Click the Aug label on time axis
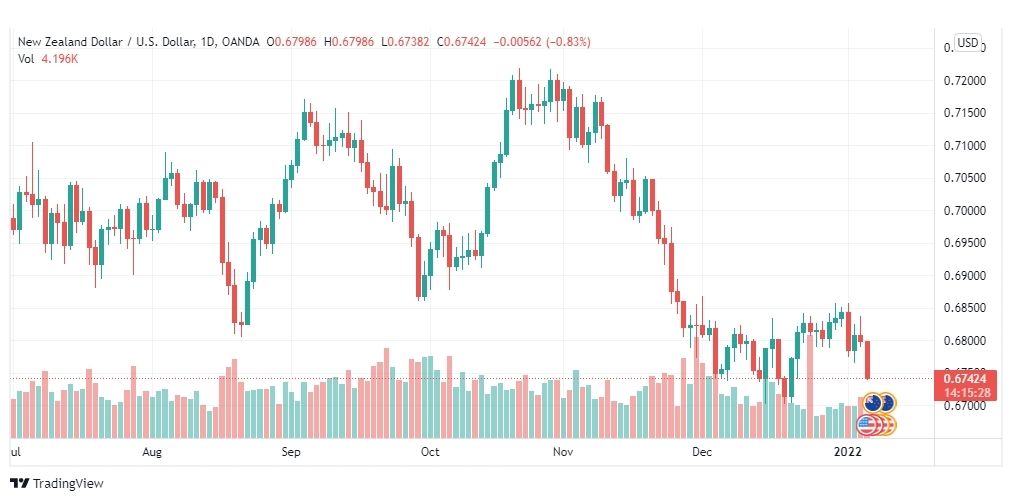1012x501 pixels. (152, 452)
